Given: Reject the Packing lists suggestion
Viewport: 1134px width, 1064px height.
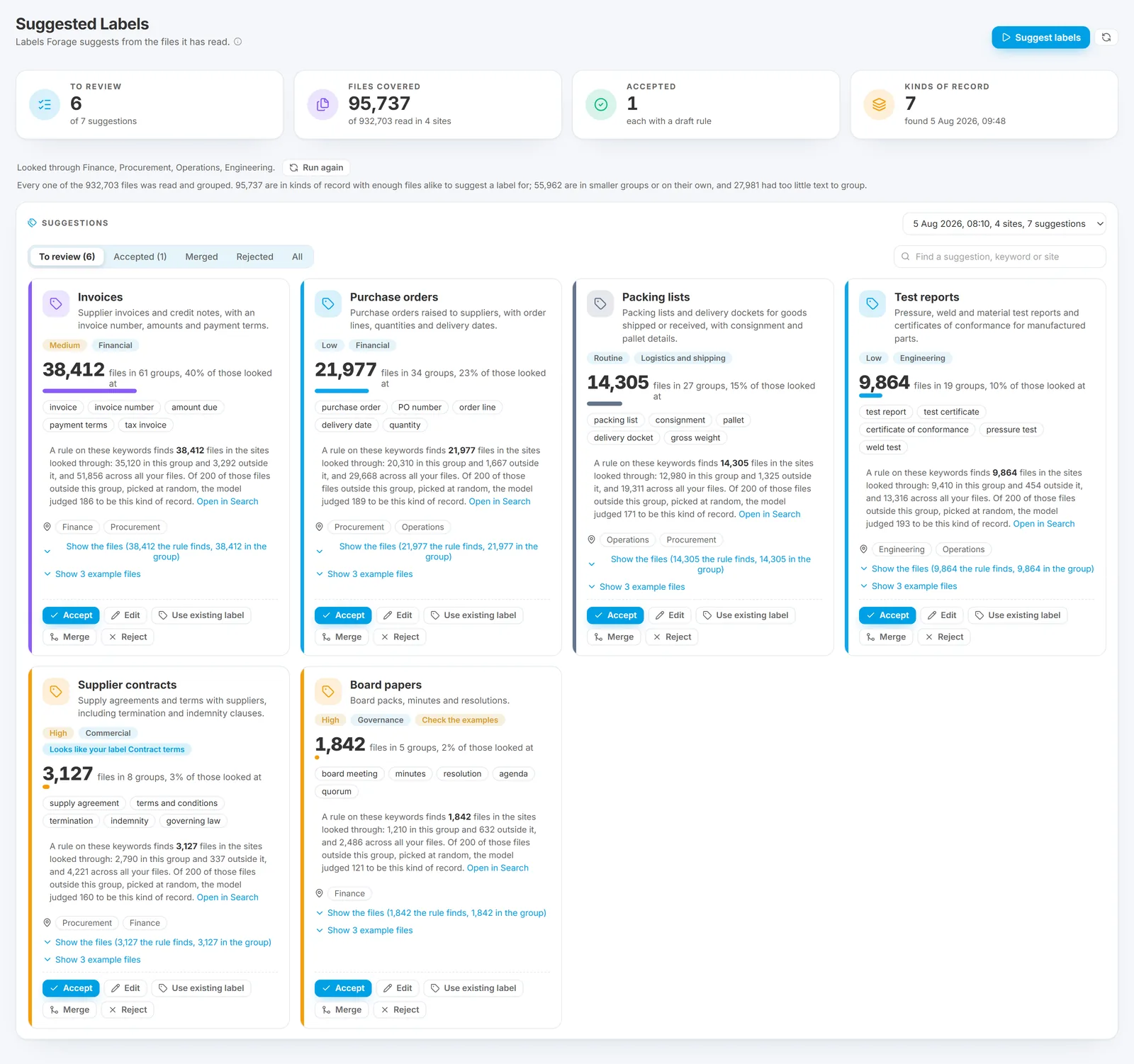Looking at the screenshot, I should (x=671, y=637).
